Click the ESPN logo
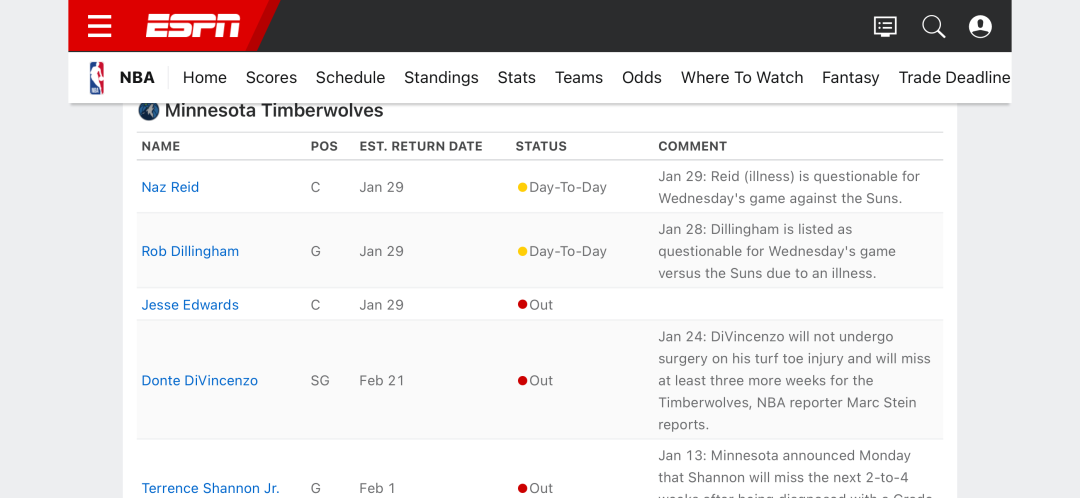The width and height of the screenshot is (1080, 498). pyautogui.click(x=193, y=26)
